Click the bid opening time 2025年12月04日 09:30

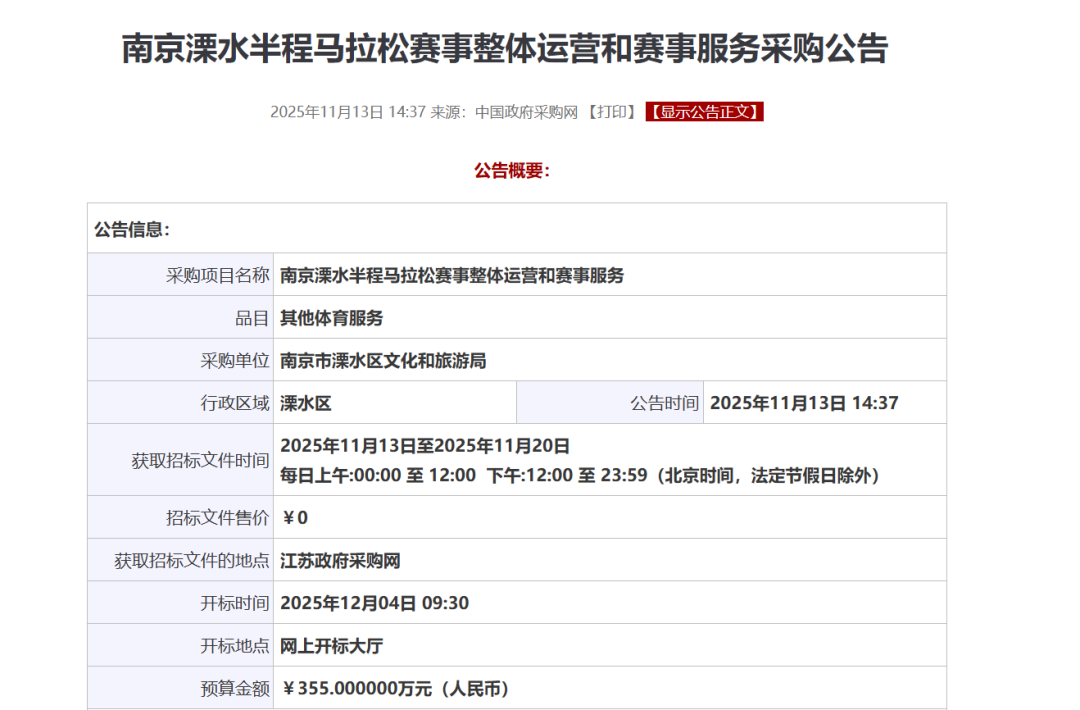pyautogui.click(x=374, y=603)
